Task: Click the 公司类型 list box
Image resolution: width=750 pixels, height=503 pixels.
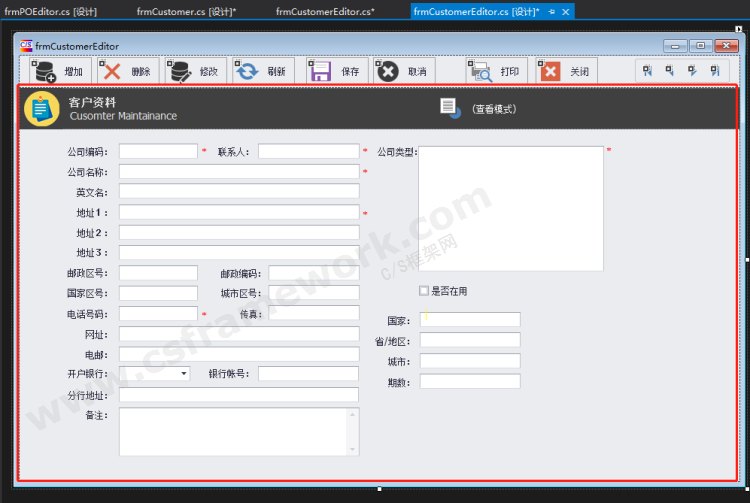Action: coord(510,208)
